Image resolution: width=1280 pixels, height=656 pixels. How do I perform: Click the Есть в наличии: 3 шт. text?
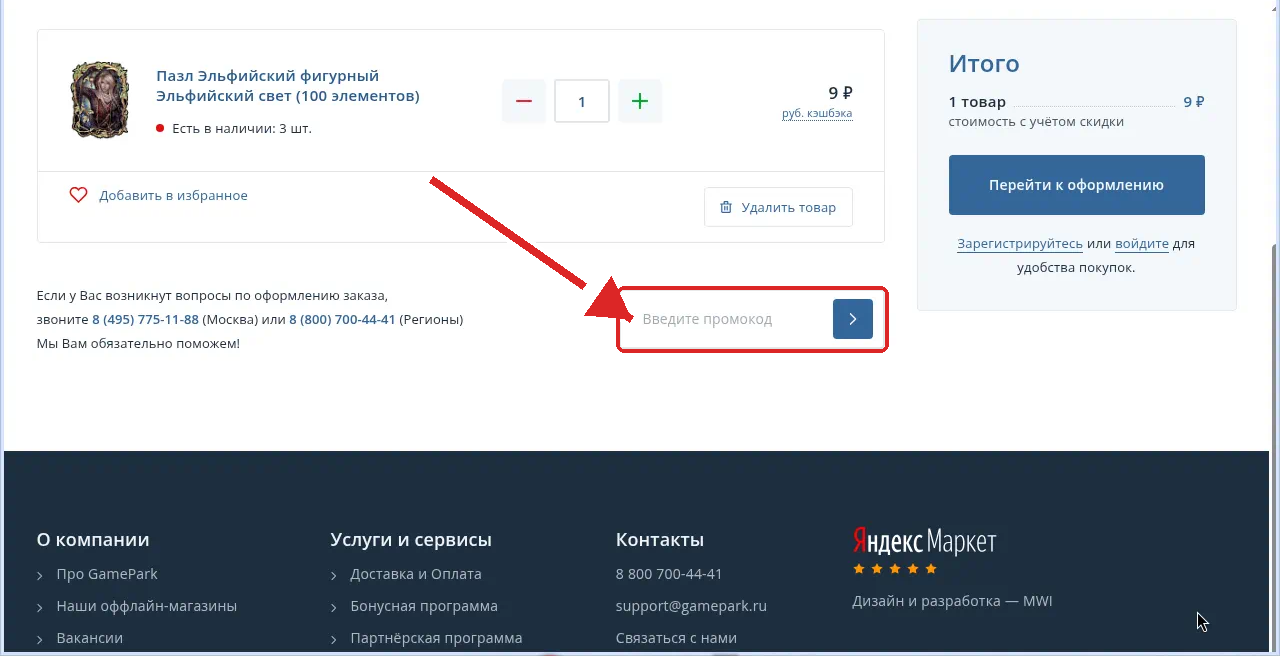[242, 128]
